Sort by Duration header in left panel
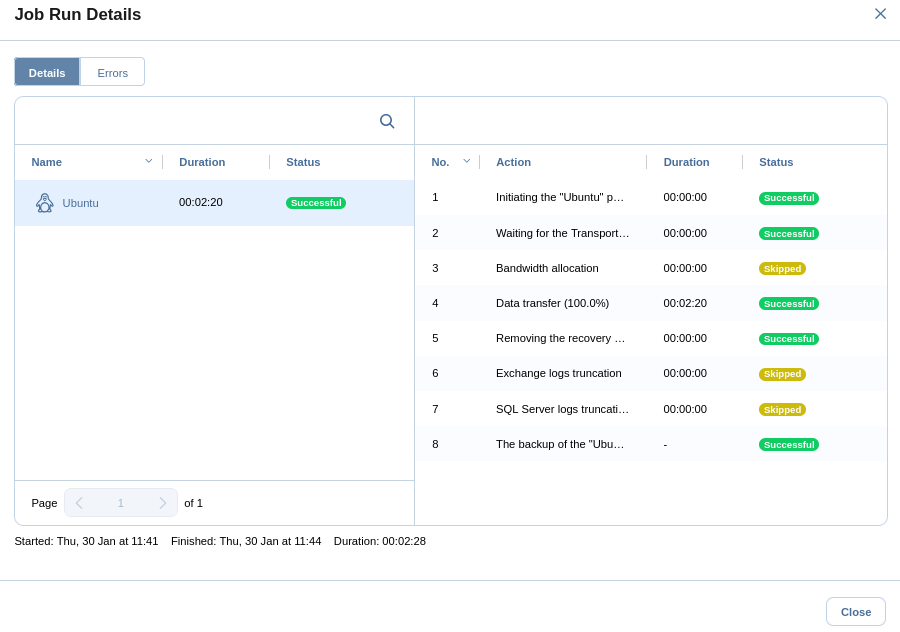The image size is (900, 632). point(202,162)
